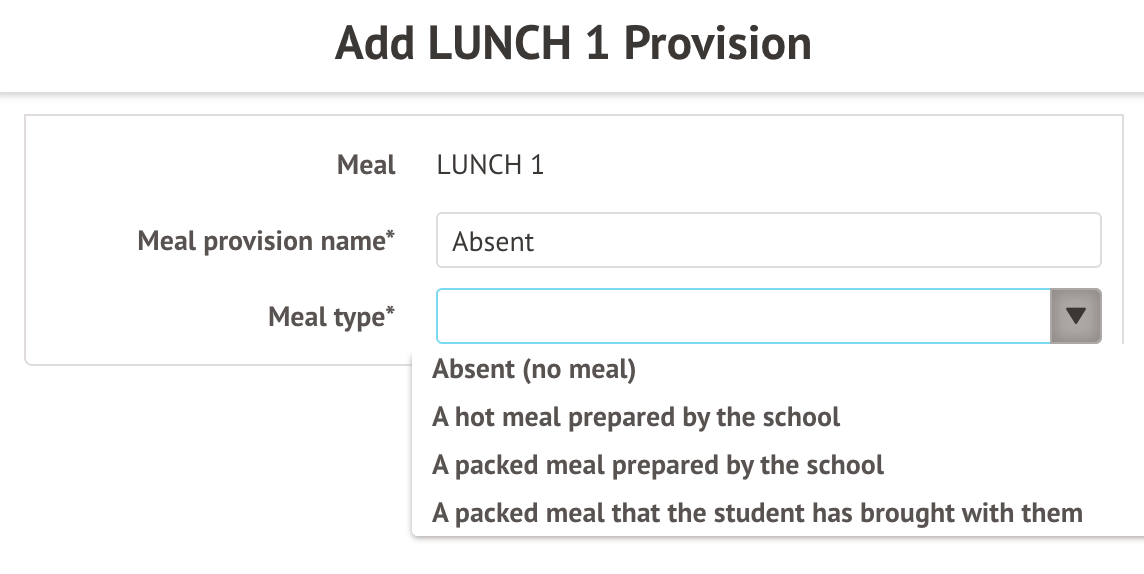This screenshot has height=574, width=1144.
Task: Click the word 'Absent' inside the name field
Action: (493, 242)
